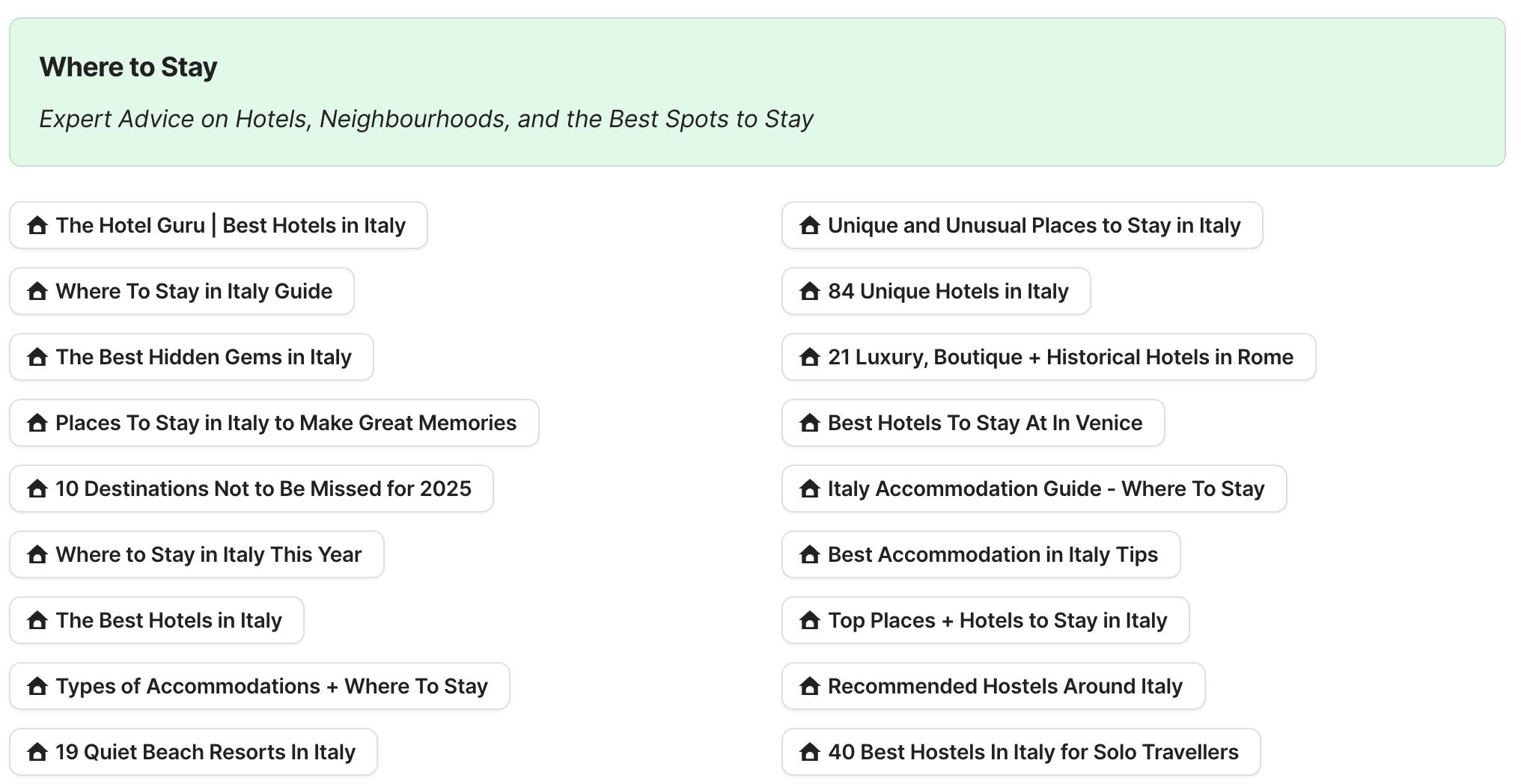This screenshot has height=784, width=1521.
Task: Open Types of Accommodations + Where To Stay
Action: [272, 686]
